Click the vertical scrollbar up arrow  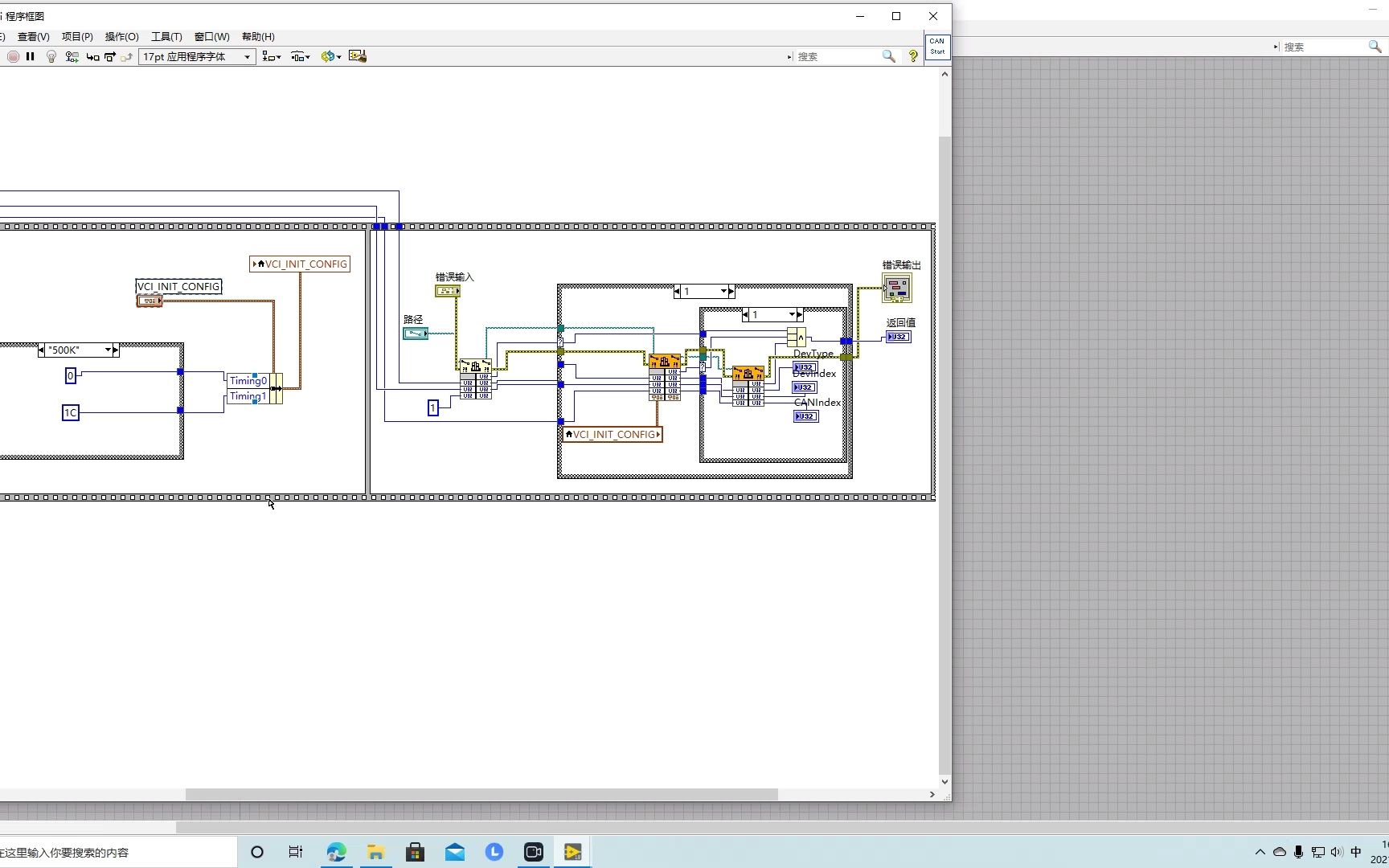pos(944,74)
